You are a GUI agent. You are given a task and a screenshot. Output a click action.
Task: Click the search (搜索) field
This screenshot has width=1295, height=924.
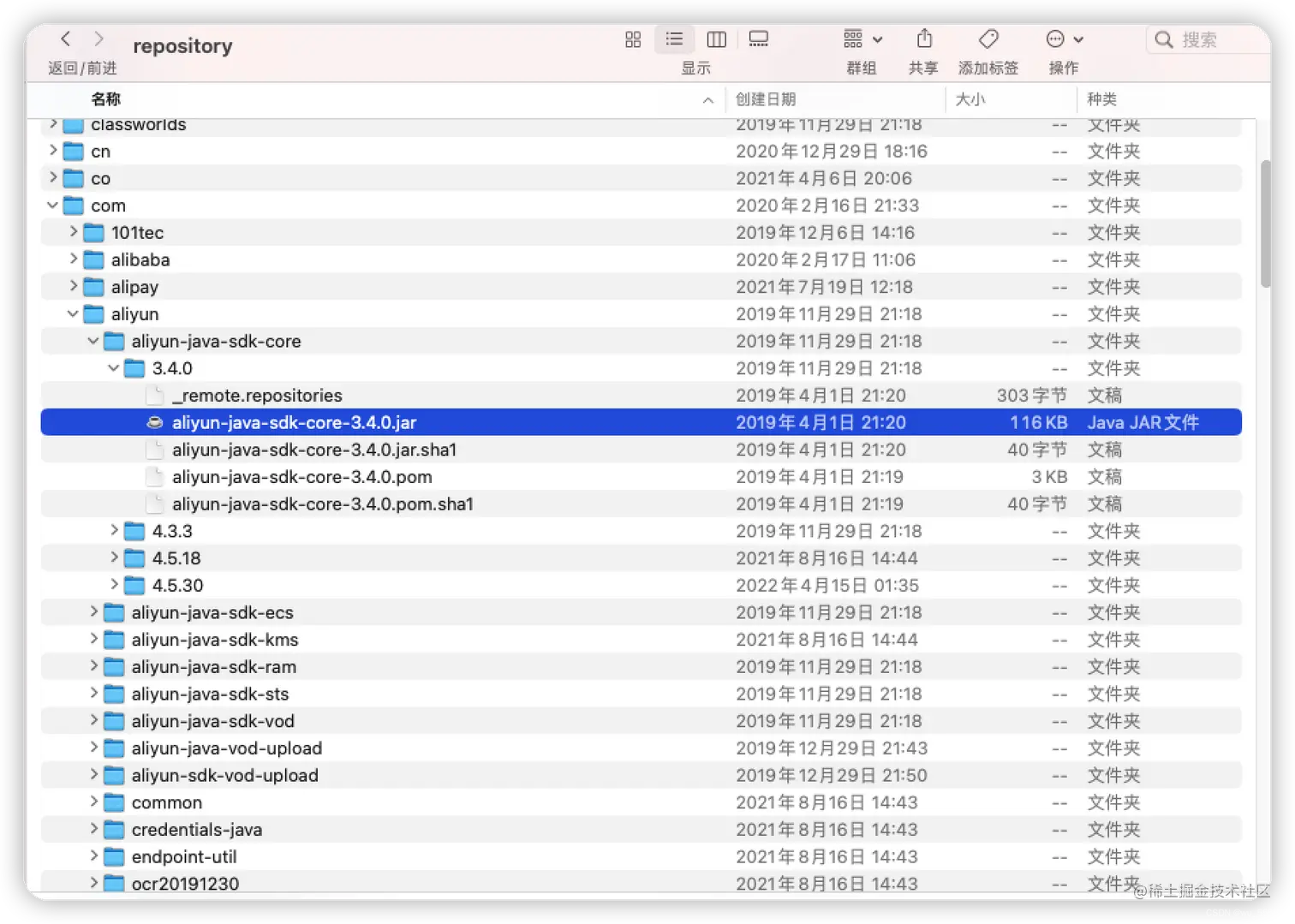[x=1208, y=40]
